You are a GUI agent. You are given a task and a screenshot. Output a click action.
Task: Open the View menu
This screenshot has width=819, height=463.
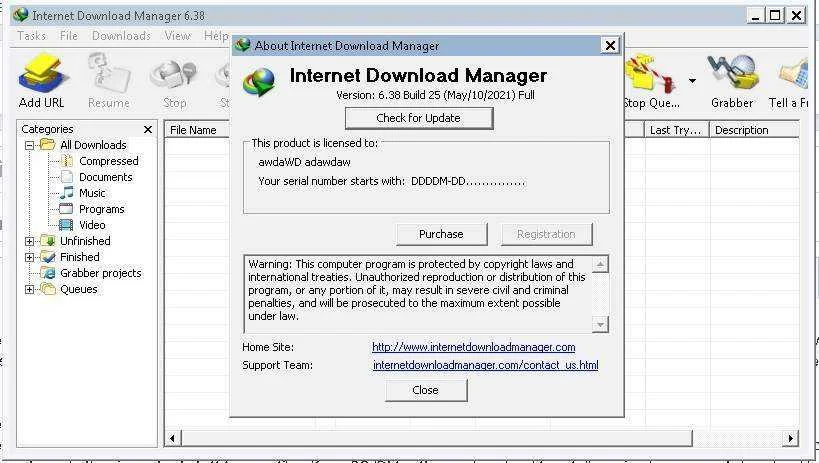(178, 36)
